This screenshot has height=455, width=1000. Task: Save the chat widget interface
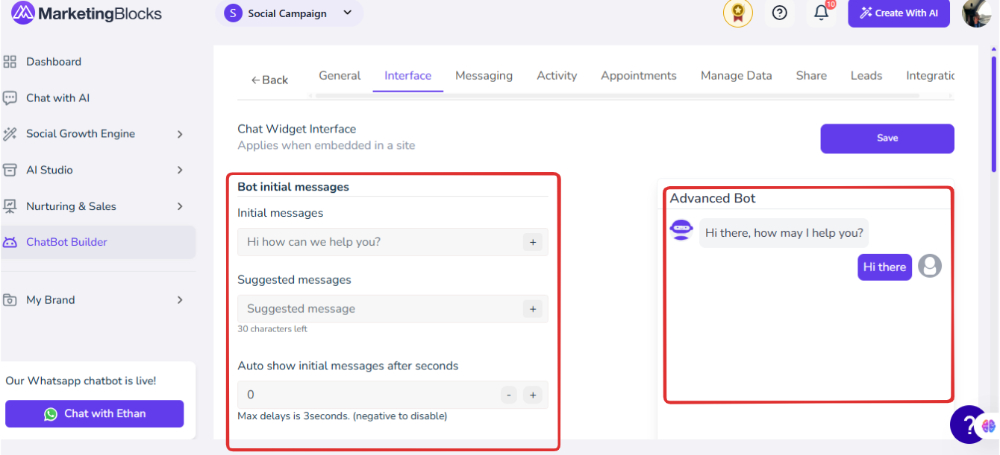tap(887, 138)
